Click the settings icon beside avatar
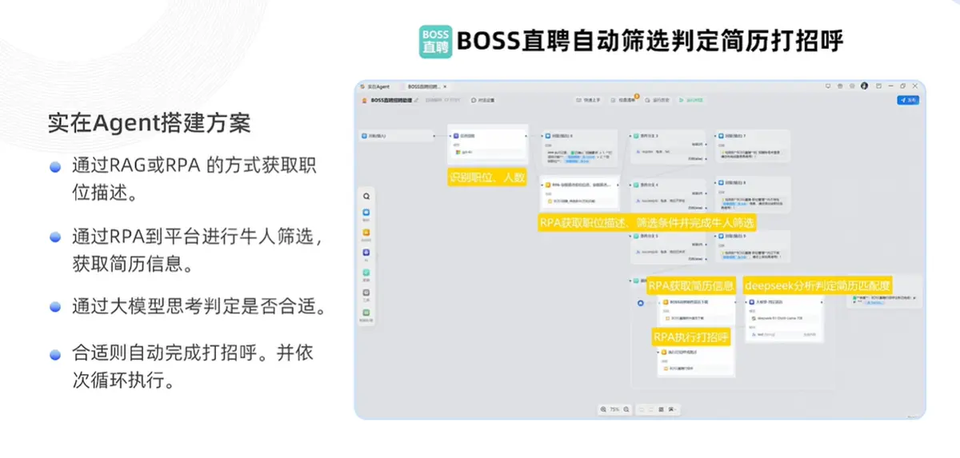960x458 pixels. [852, 86]
